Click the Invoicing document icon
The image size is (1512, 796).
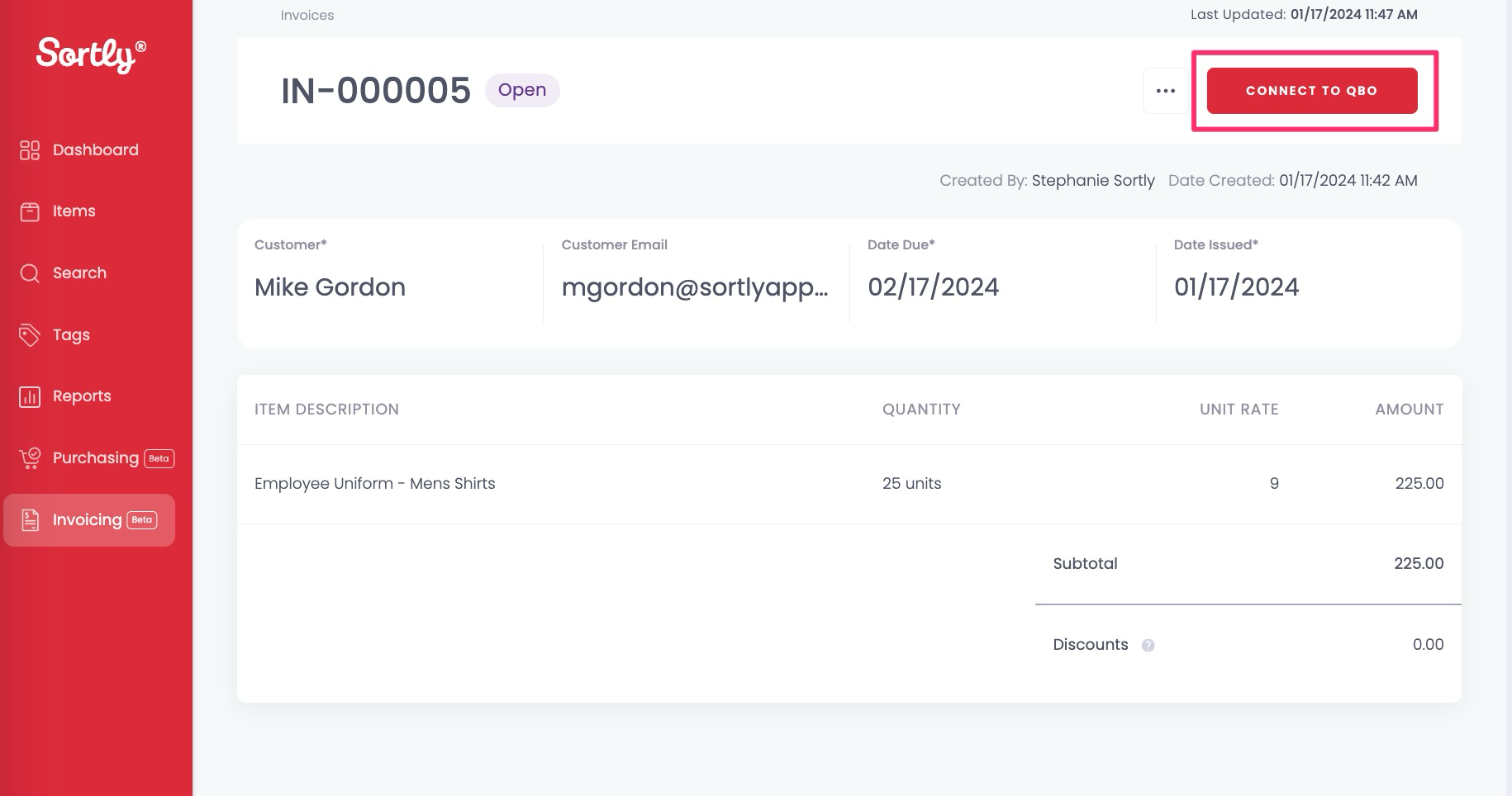[x=30, y=519]
